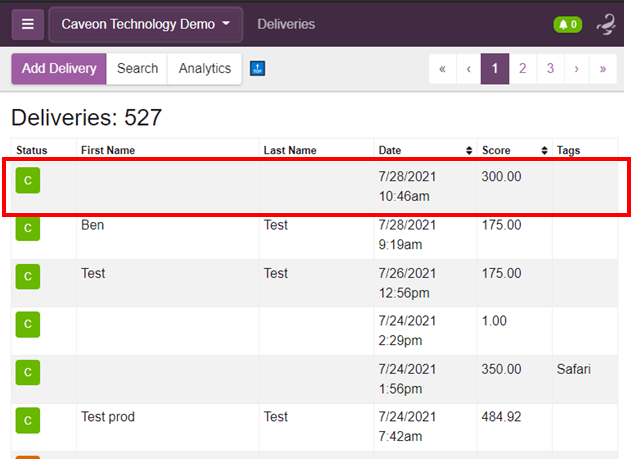The width and height of the screenshot is (631, 459).
Task: Select first name Ben
Action: 93,225
